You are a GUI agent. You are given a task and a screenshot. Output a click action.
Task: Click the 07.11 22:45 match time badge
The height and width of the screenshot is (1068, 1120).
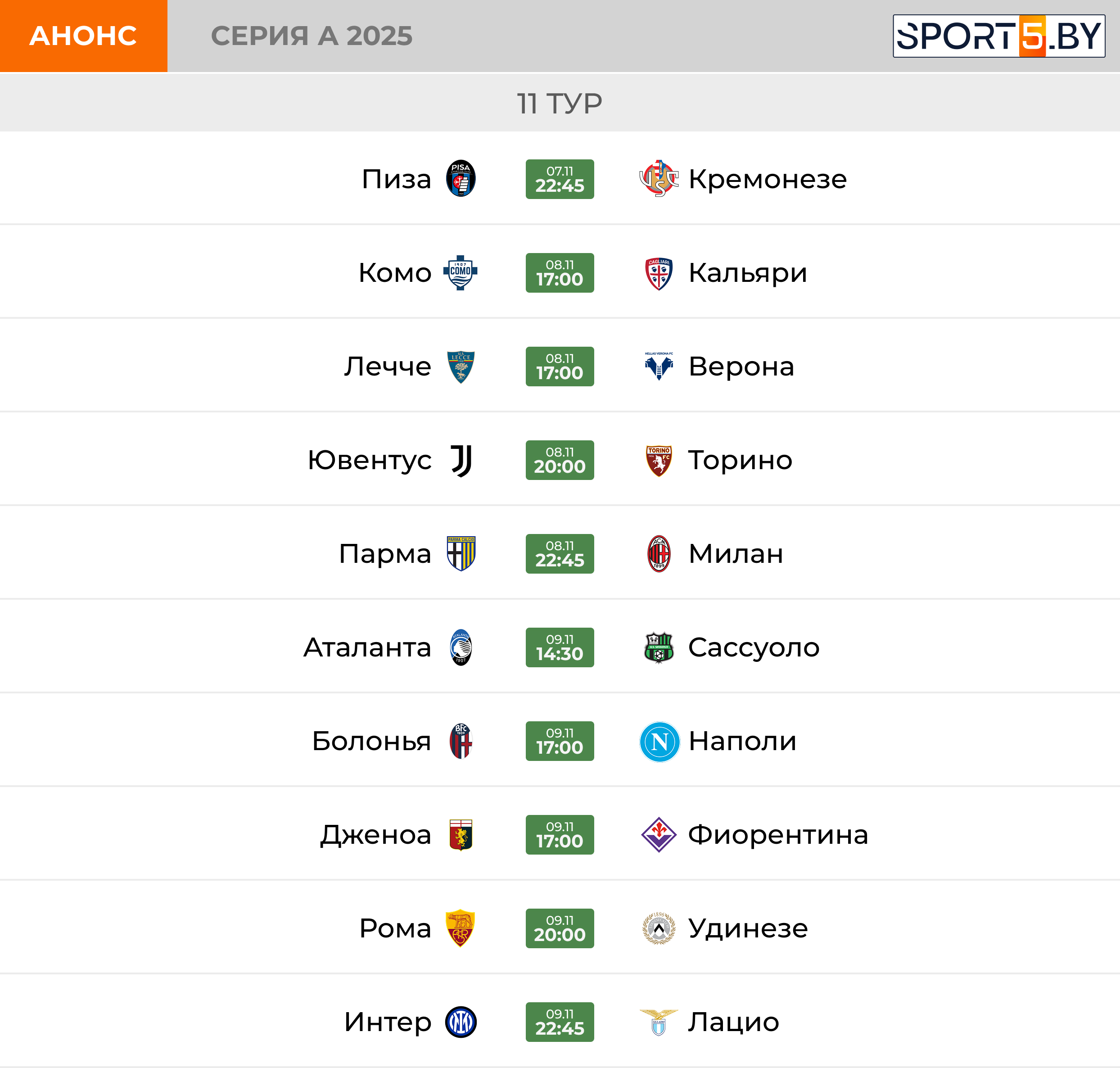560,179
